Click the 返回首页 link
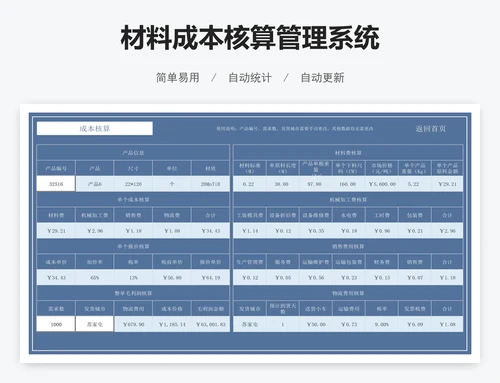 430,129
